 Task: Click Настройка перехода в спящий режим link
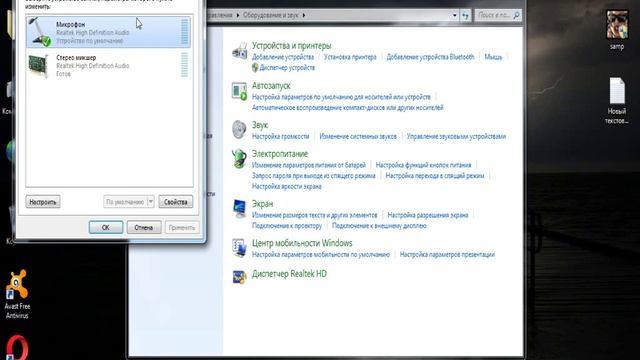coord(435,176)
